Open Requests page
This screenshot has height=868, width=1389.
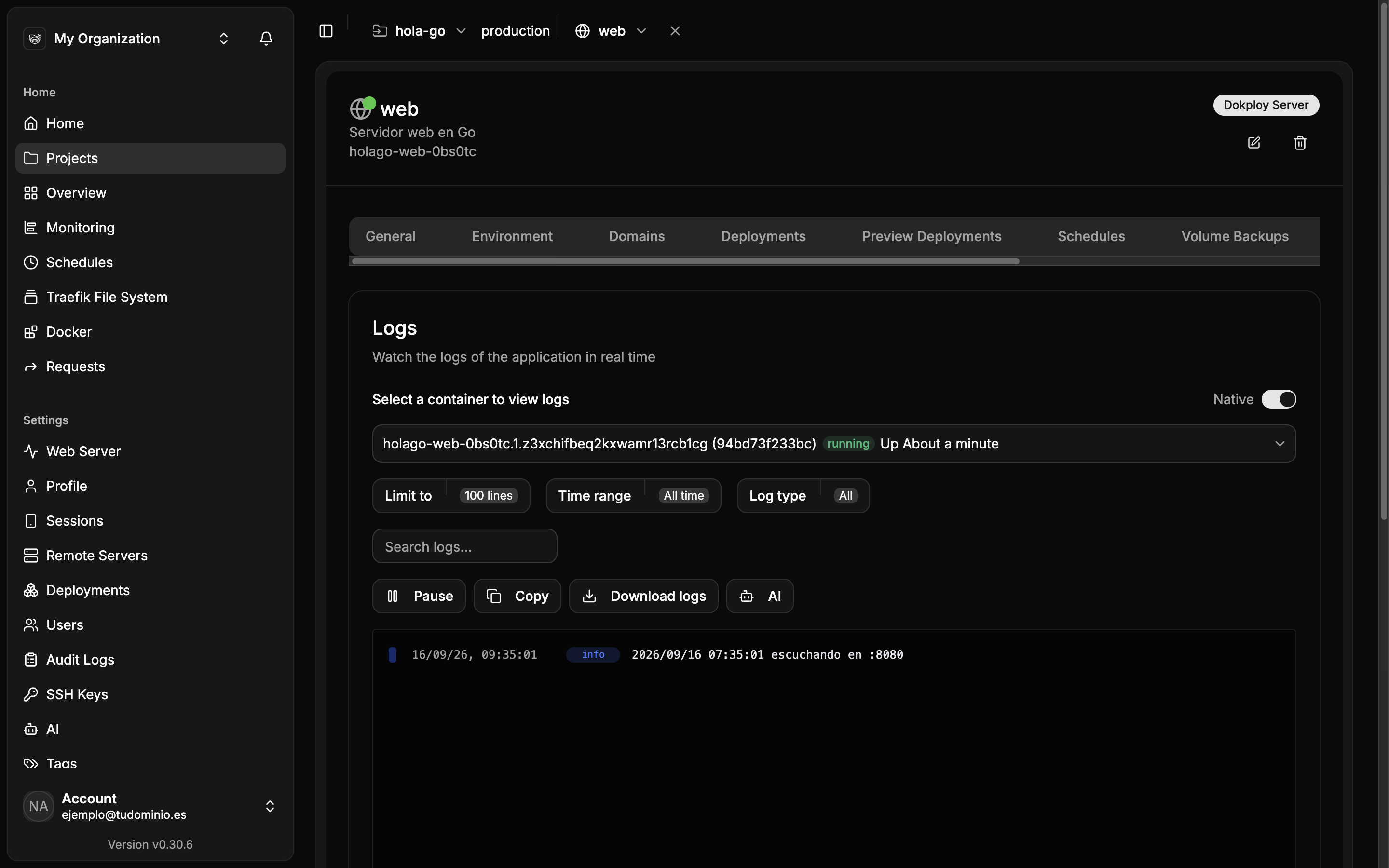(150, 367)
